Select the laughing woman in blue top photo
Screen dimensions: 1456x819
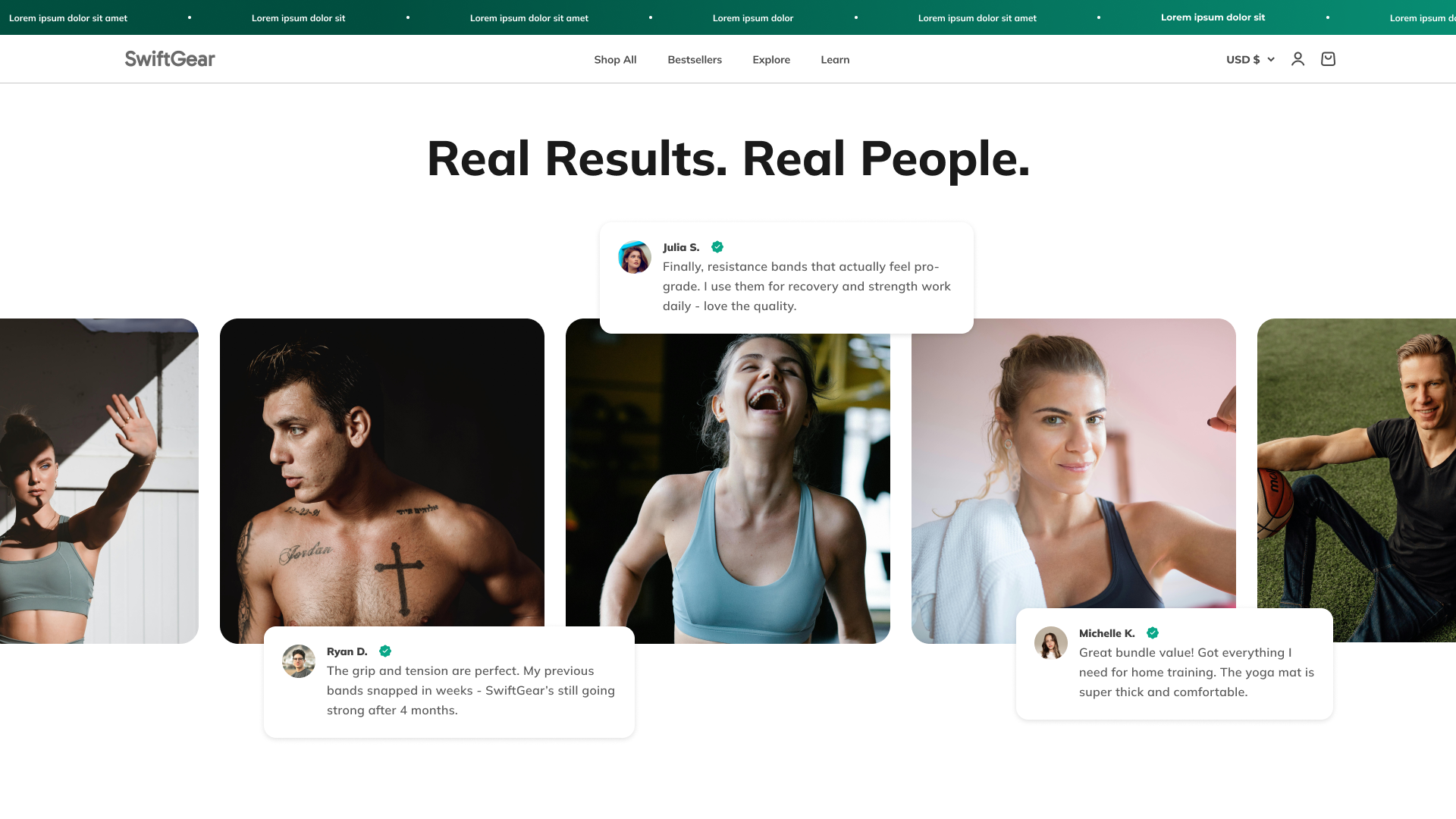coord(728,488)
